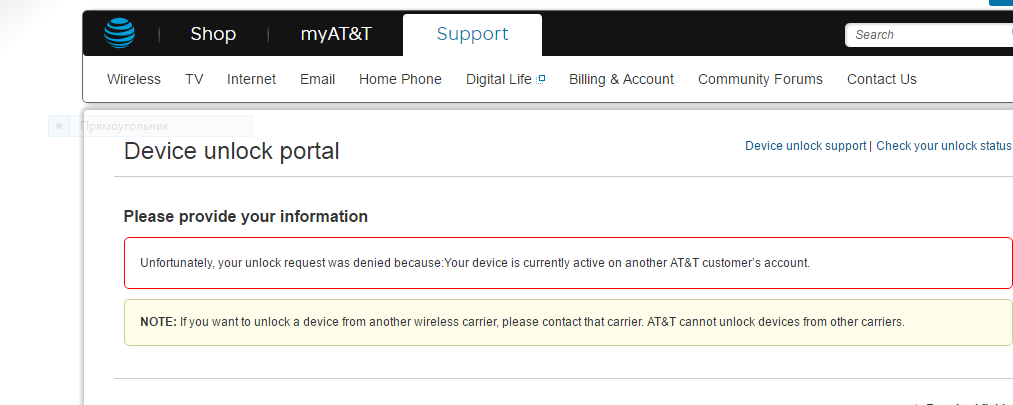Viewport: 1013px width, 405px height.
Task: Open the Digital Life link
Action: coord(499,79)
